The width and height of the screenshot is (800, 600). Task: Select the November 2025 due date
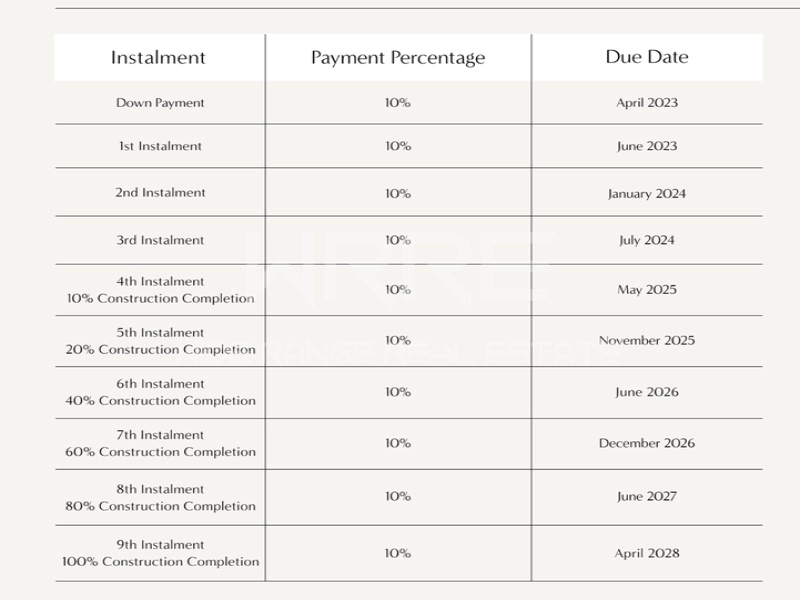pyautogui.click(x=646, y=341)
